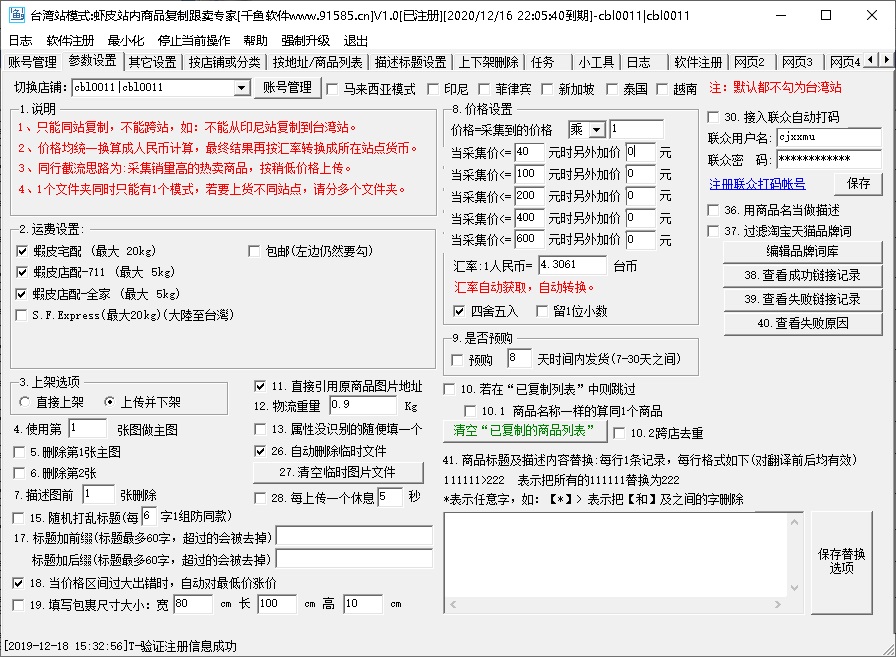Open the 切换店铺 account dropdown
Viewport: 896px width, 657px height.
[x=242, y=88]
